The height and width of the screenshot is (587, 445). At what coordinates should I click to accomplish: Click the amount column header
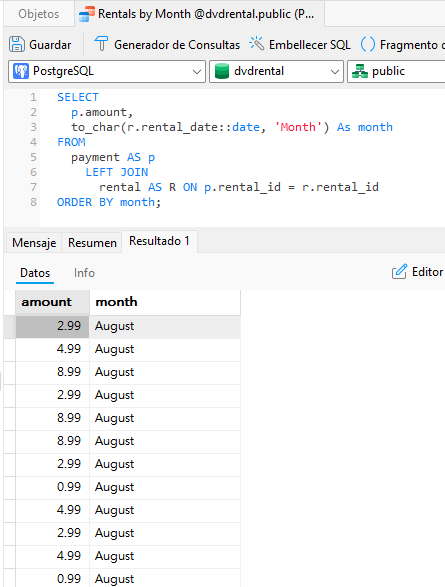coord(52,302)
